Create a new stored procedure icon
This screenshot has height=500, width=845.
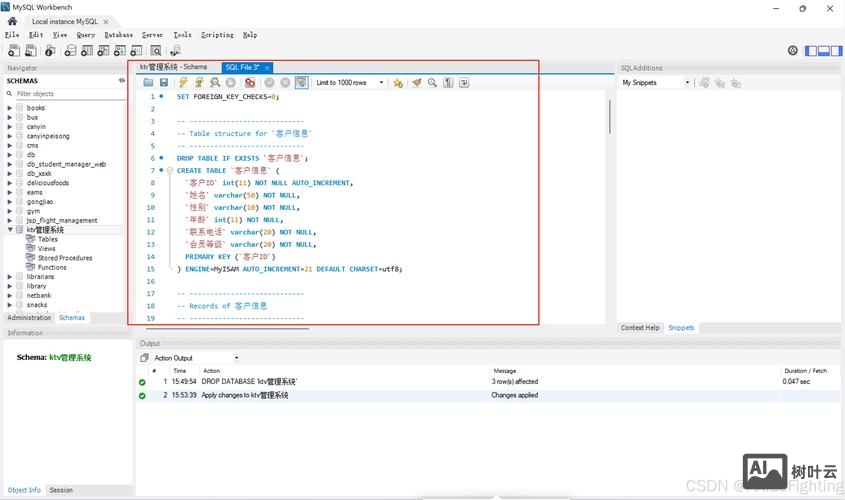click(120, 51)
